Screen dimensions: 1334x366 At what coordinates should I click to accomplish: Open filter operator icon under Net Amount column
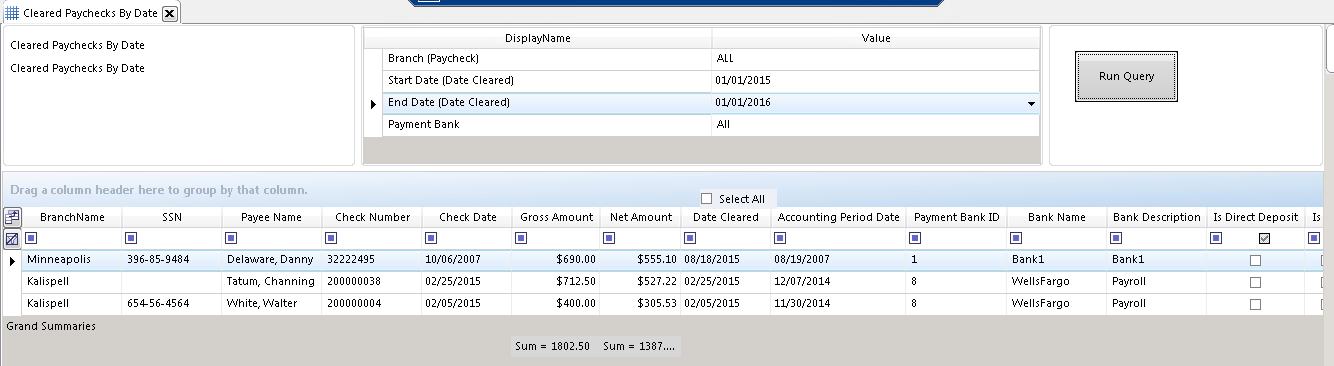click(608, 238)
